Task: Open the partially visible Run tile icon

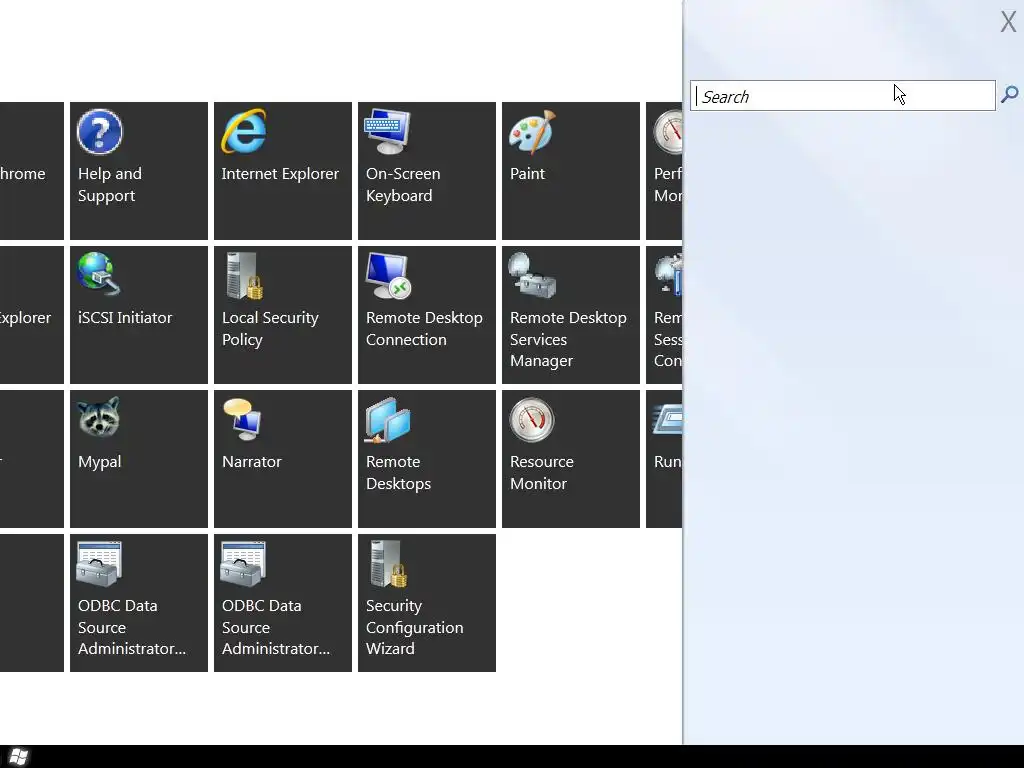Action: [667, 419]
